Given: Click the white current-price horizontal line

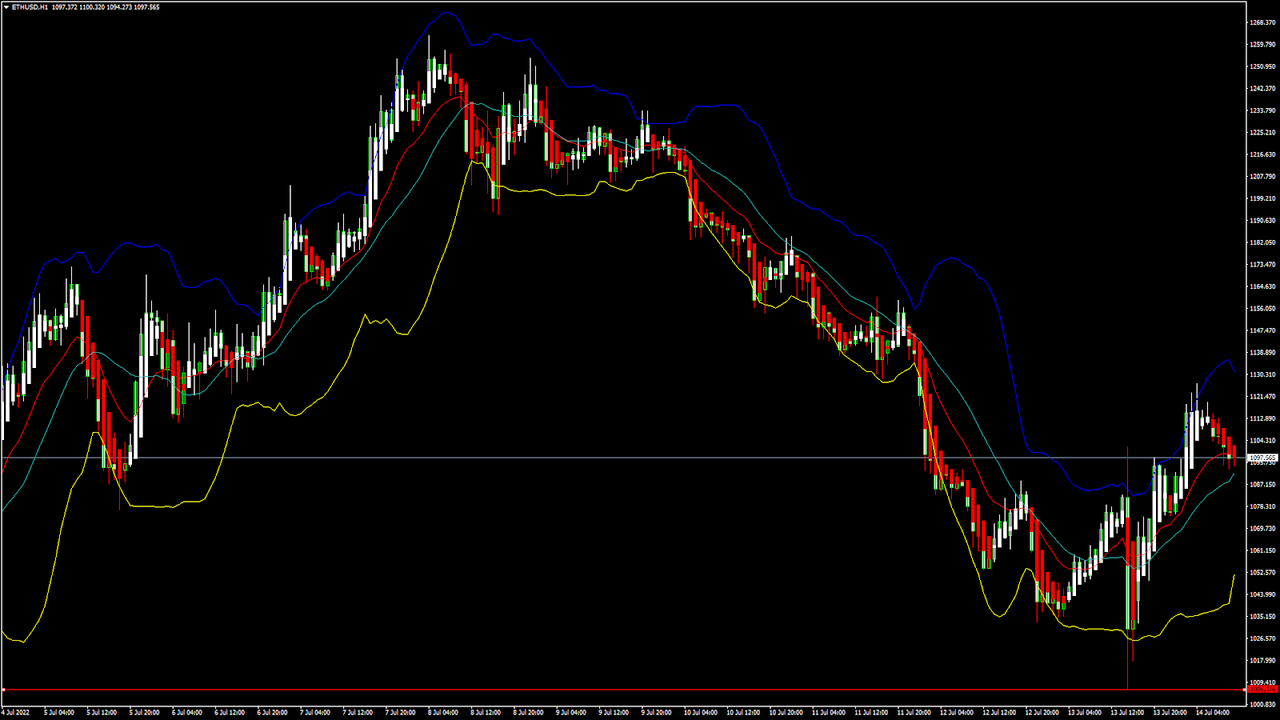Looking at the screenshot, I should click(600, 457).
